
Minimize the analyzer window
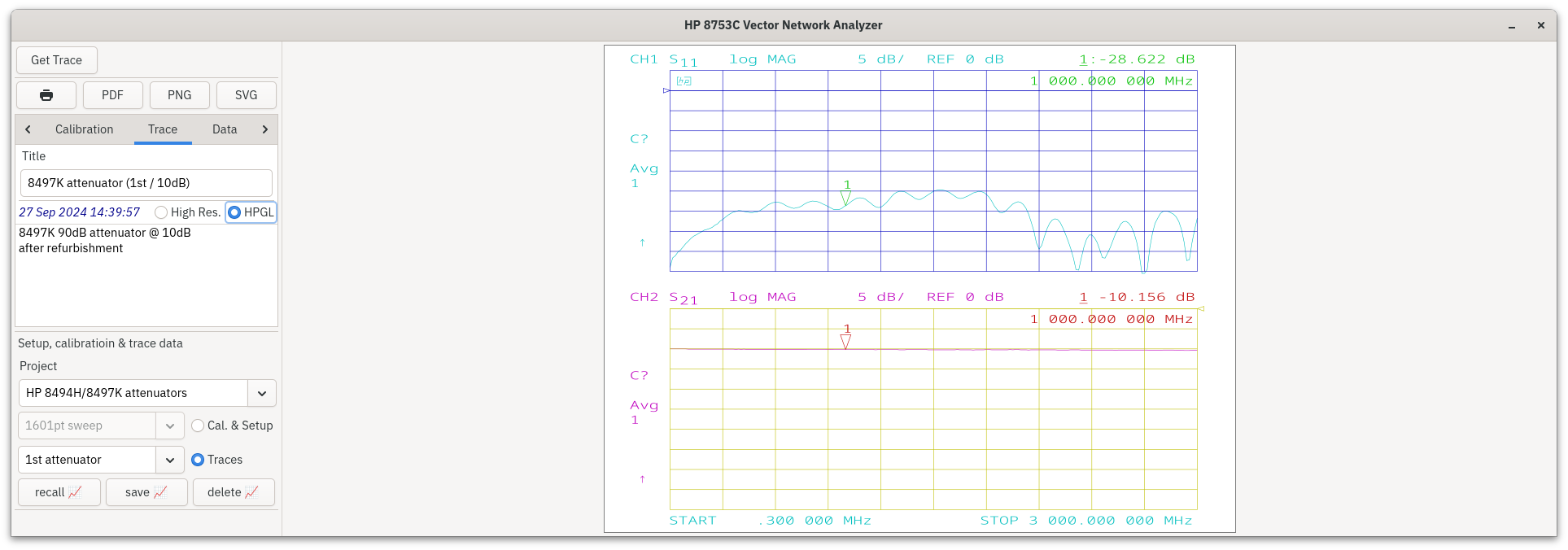(1512, 26)
